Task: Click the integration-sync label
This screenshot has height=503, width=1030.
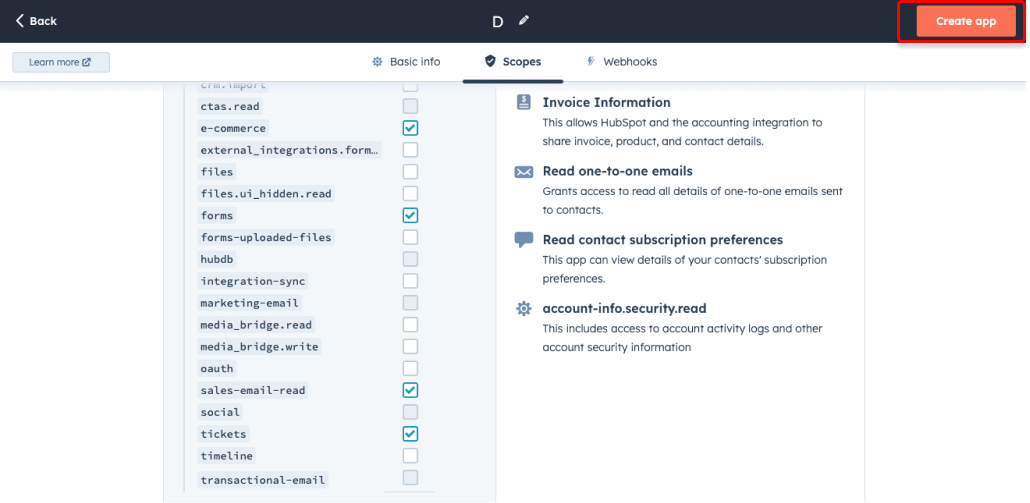Action: (253, 281)
